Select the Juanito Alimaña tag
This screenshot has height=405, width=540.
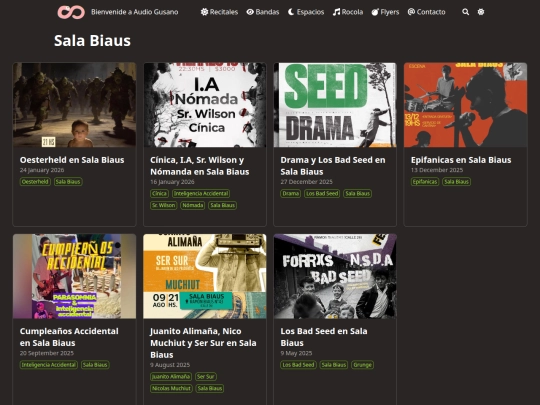(171, 376)
